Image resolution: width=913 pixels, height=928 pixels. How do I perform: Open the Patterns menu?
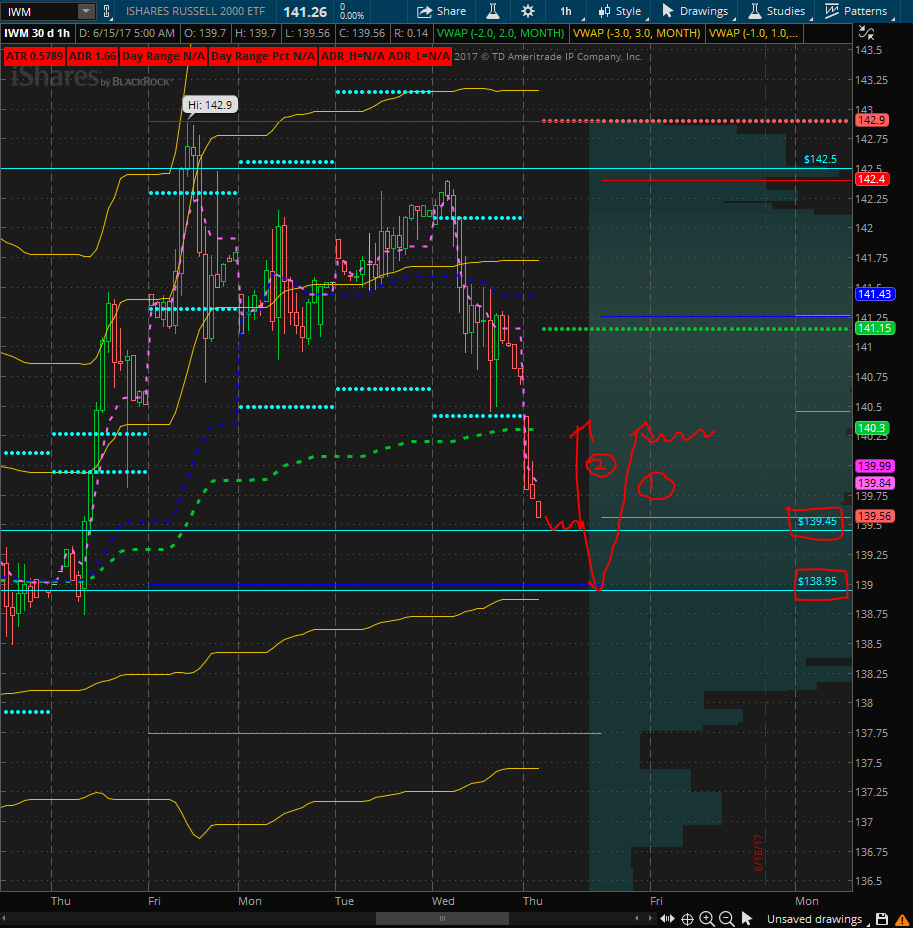(857, 11)
